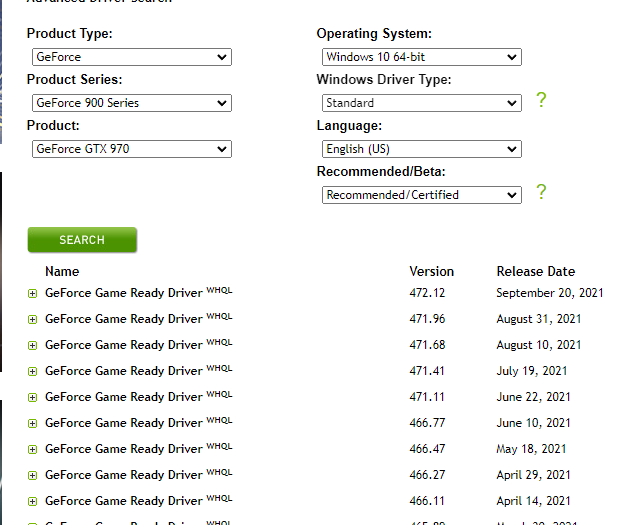The height and width of the screenshot is (525, 628).
Task: Click the release date June 10, 2021
Action: tap(533, 423)
